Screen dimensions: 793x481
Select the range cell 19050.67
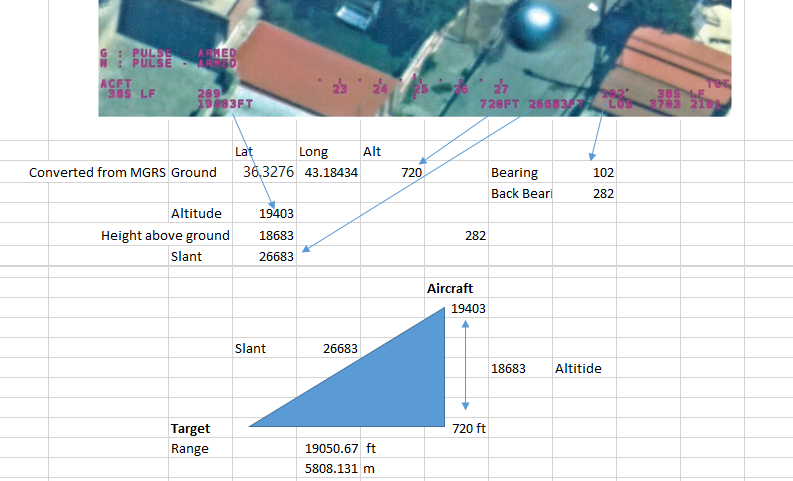coord(333,448)
